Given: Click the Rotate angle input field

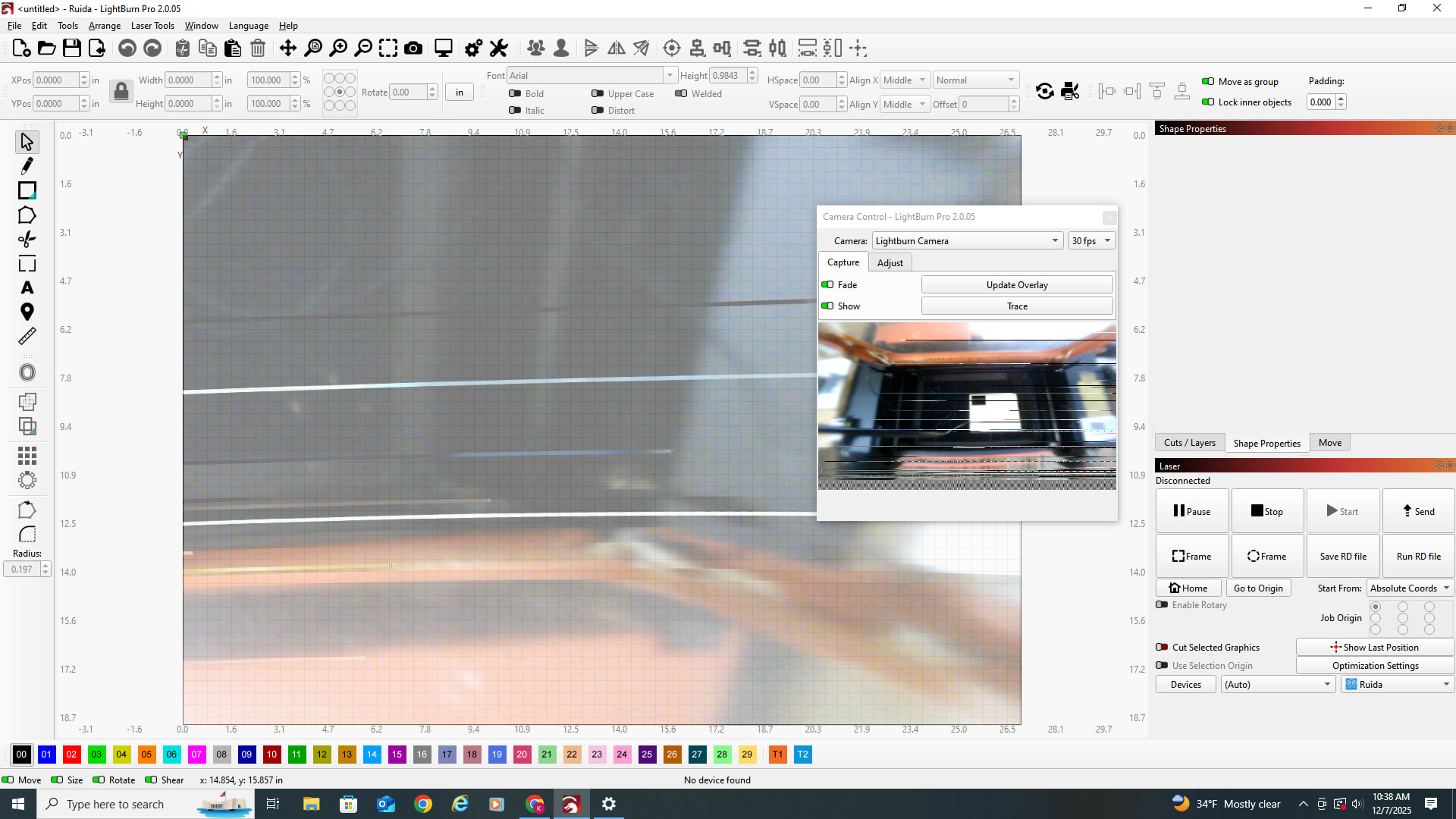Looking at the screenshot, I should coord(409,93).
